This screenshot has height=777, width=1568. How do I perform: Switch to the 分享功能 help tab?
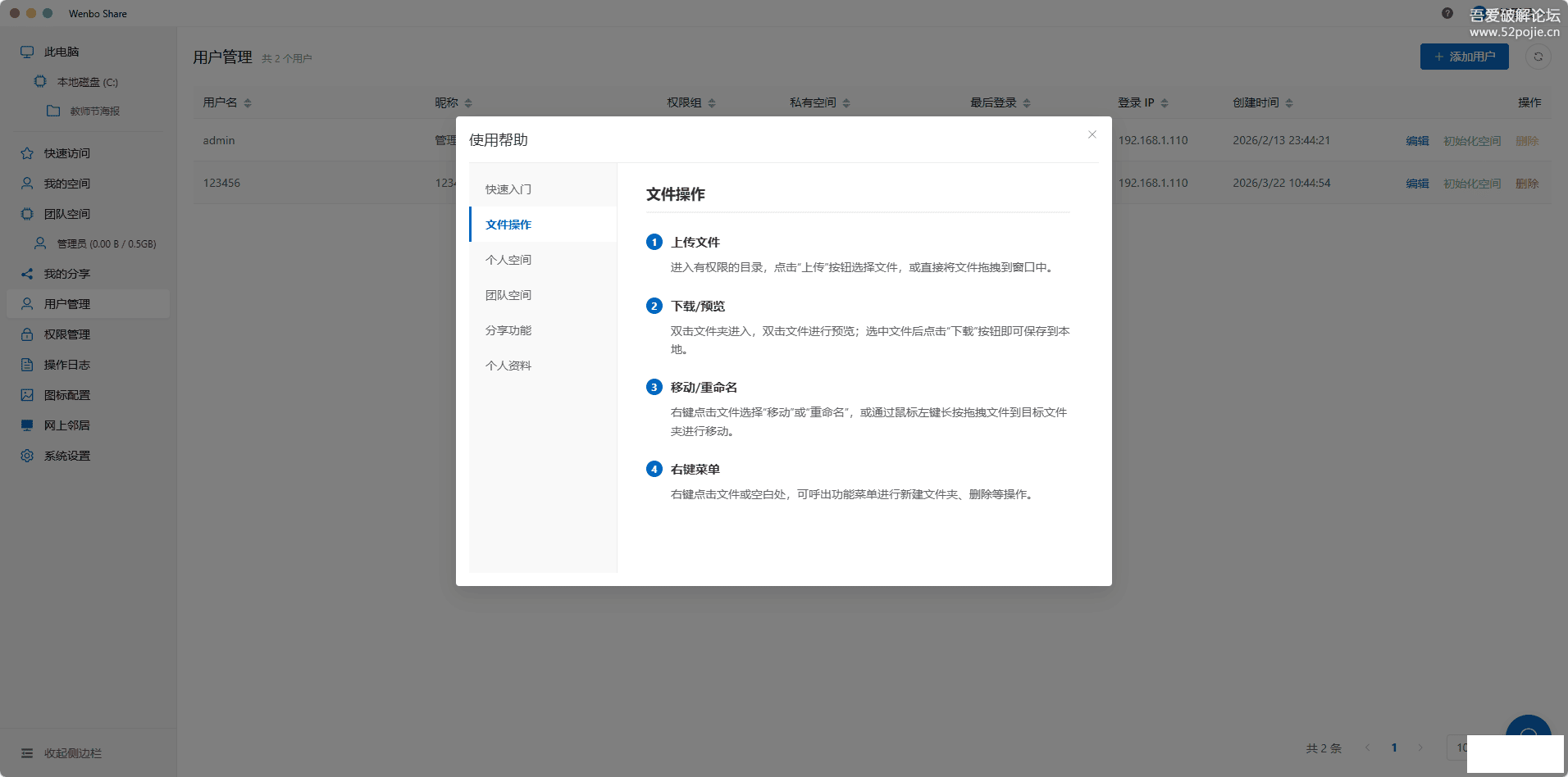[508, 330]
